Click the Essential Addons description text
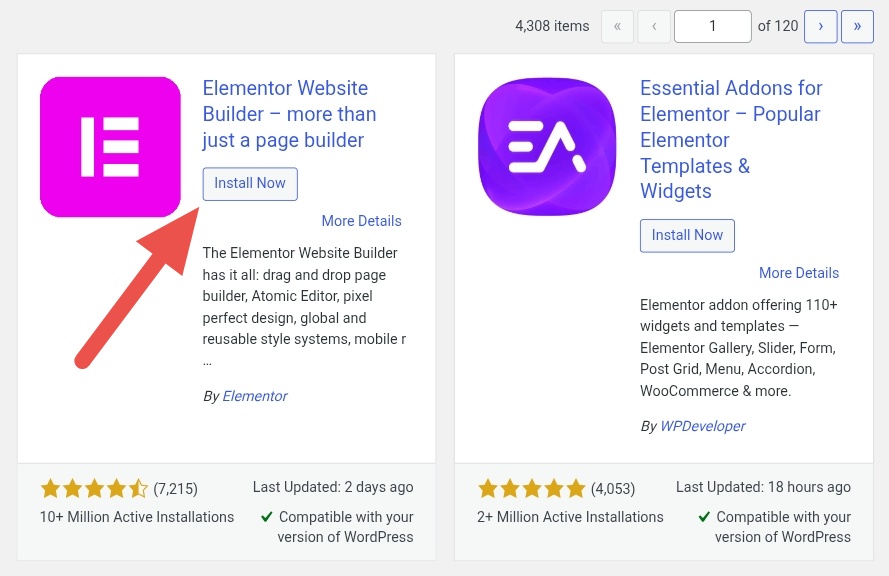Viewport: 889px width, 576px height. [x=739, y=348]
